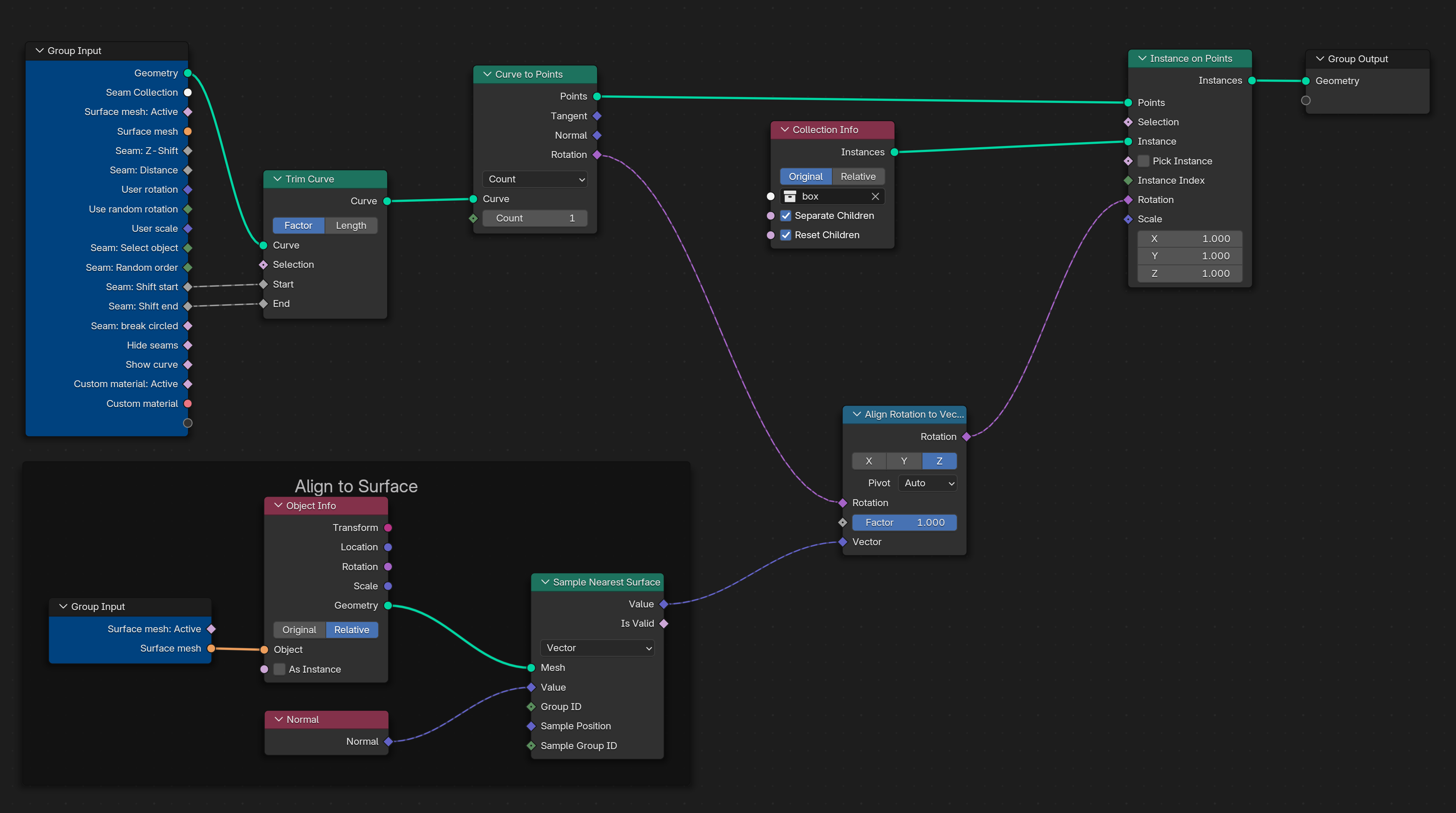Viewport: 1456px width, 813px height.
Task: Click the Surface mesh socket in top Group Input
Action: point(188,131)
